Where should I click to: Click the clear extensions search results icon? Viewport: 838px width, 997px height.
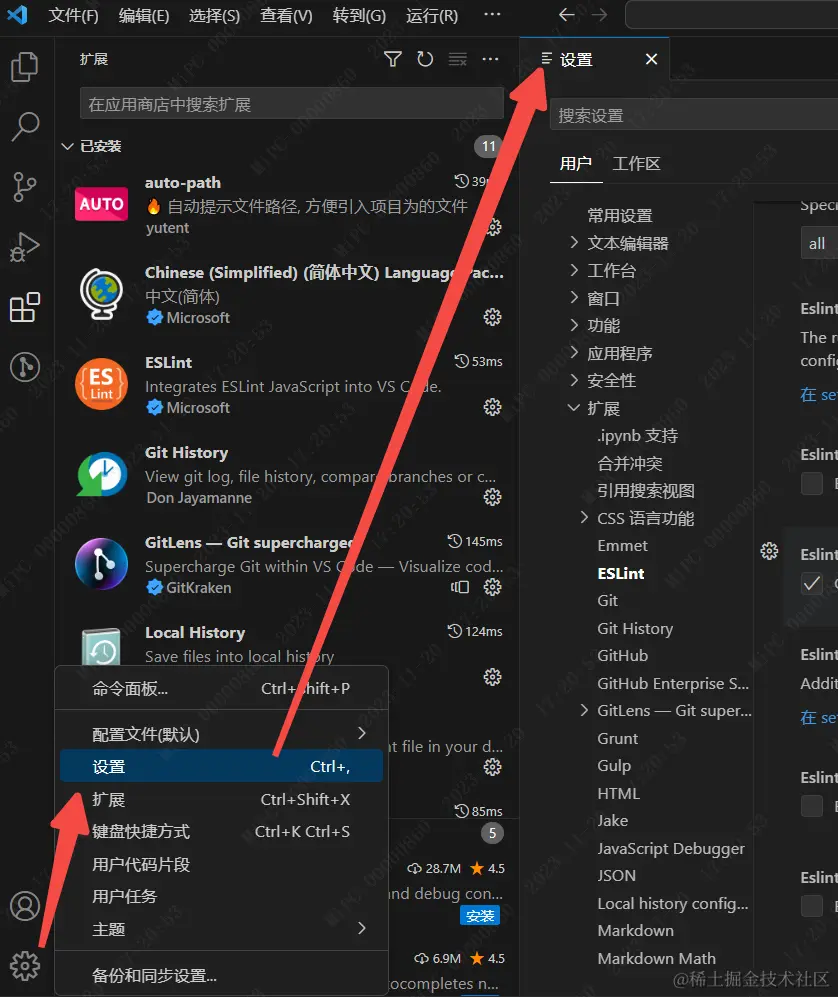pos(458,59)
